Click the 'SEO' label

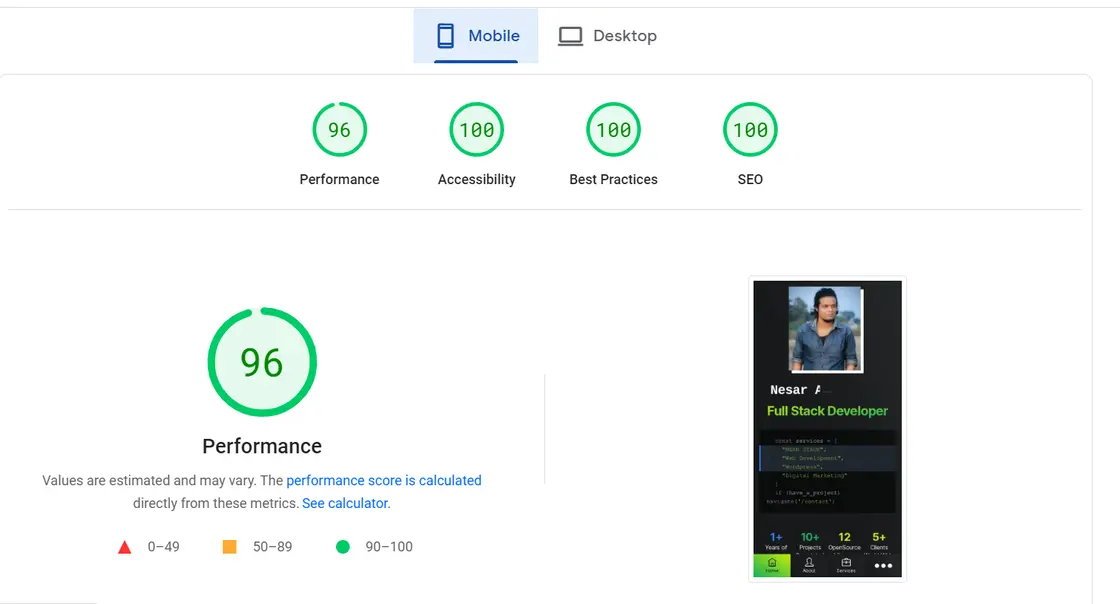[x=750, y=179]
